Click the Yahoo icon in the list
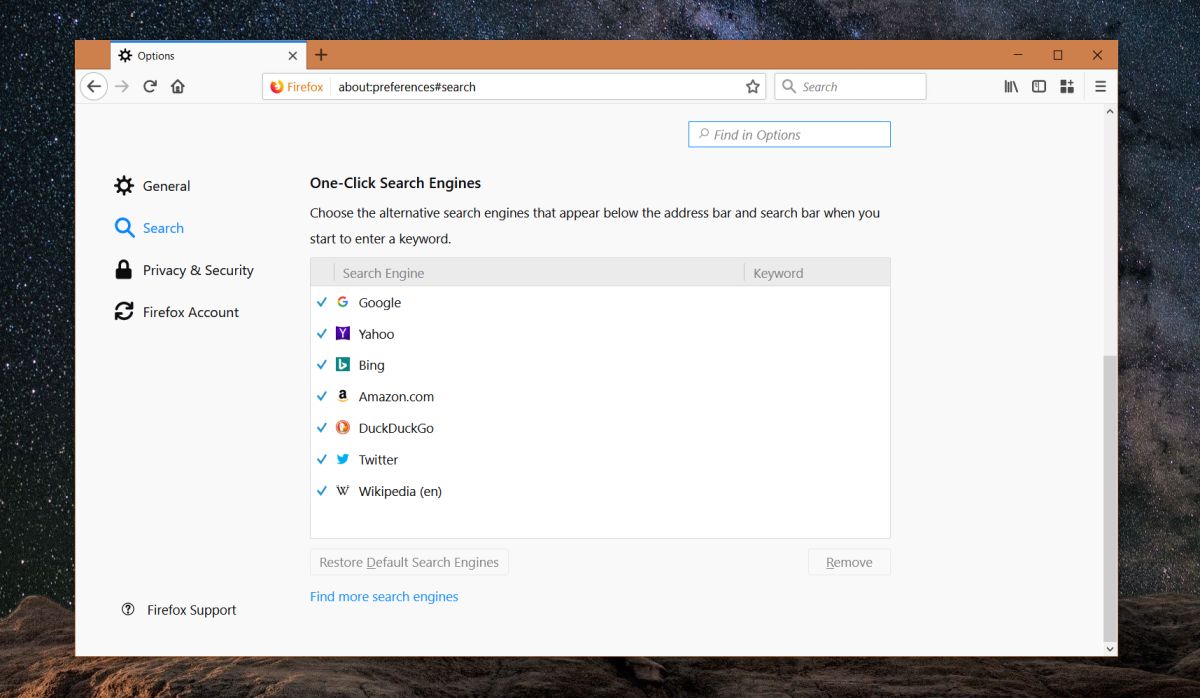 tap(343, 333)
